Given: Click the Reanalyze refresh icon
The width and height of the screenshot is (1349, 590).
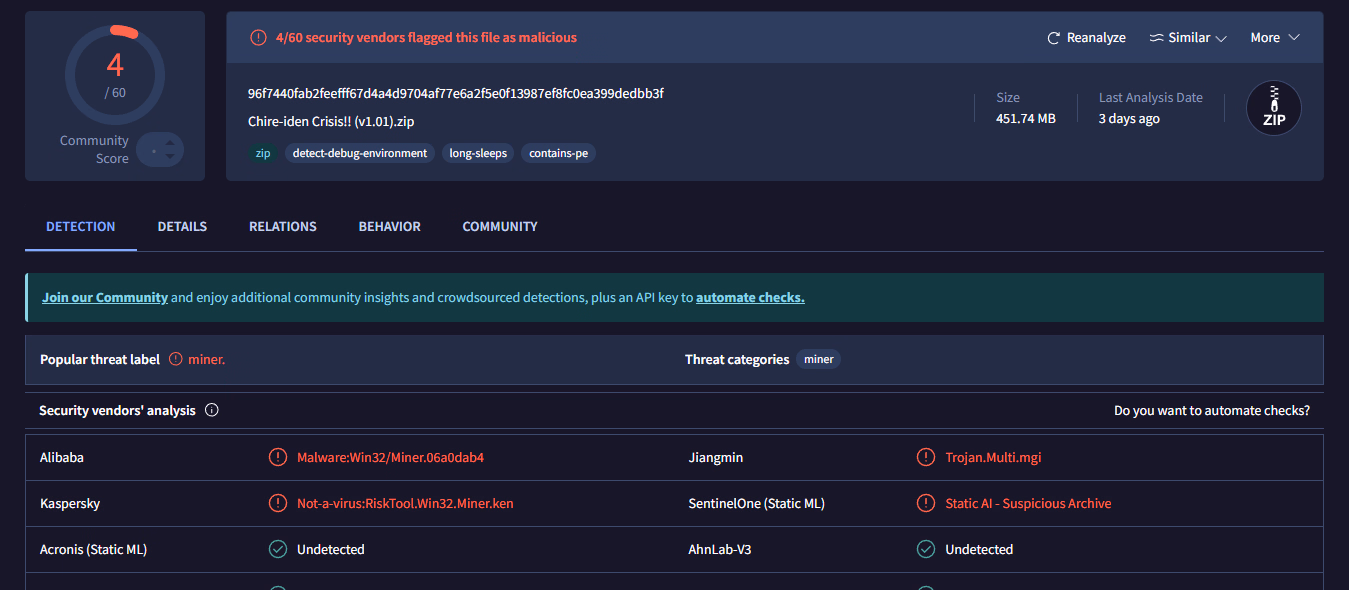Looking at the screenshot, I should [x=1053, y=38].
